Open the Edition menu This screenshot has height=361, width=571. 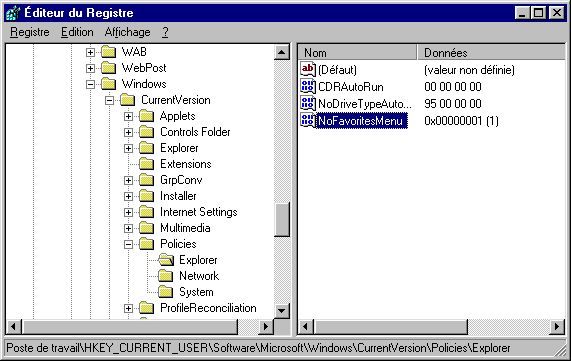[77, 32]
